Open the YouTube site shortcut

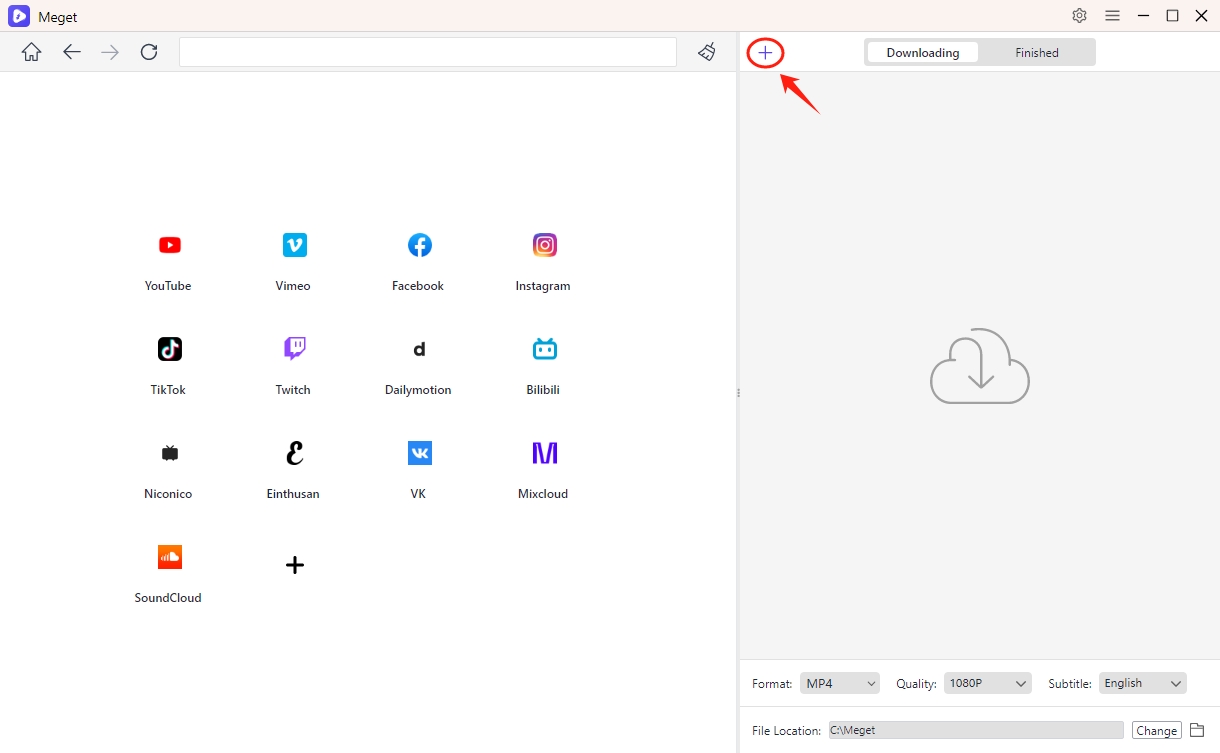(x=169, y=246)
